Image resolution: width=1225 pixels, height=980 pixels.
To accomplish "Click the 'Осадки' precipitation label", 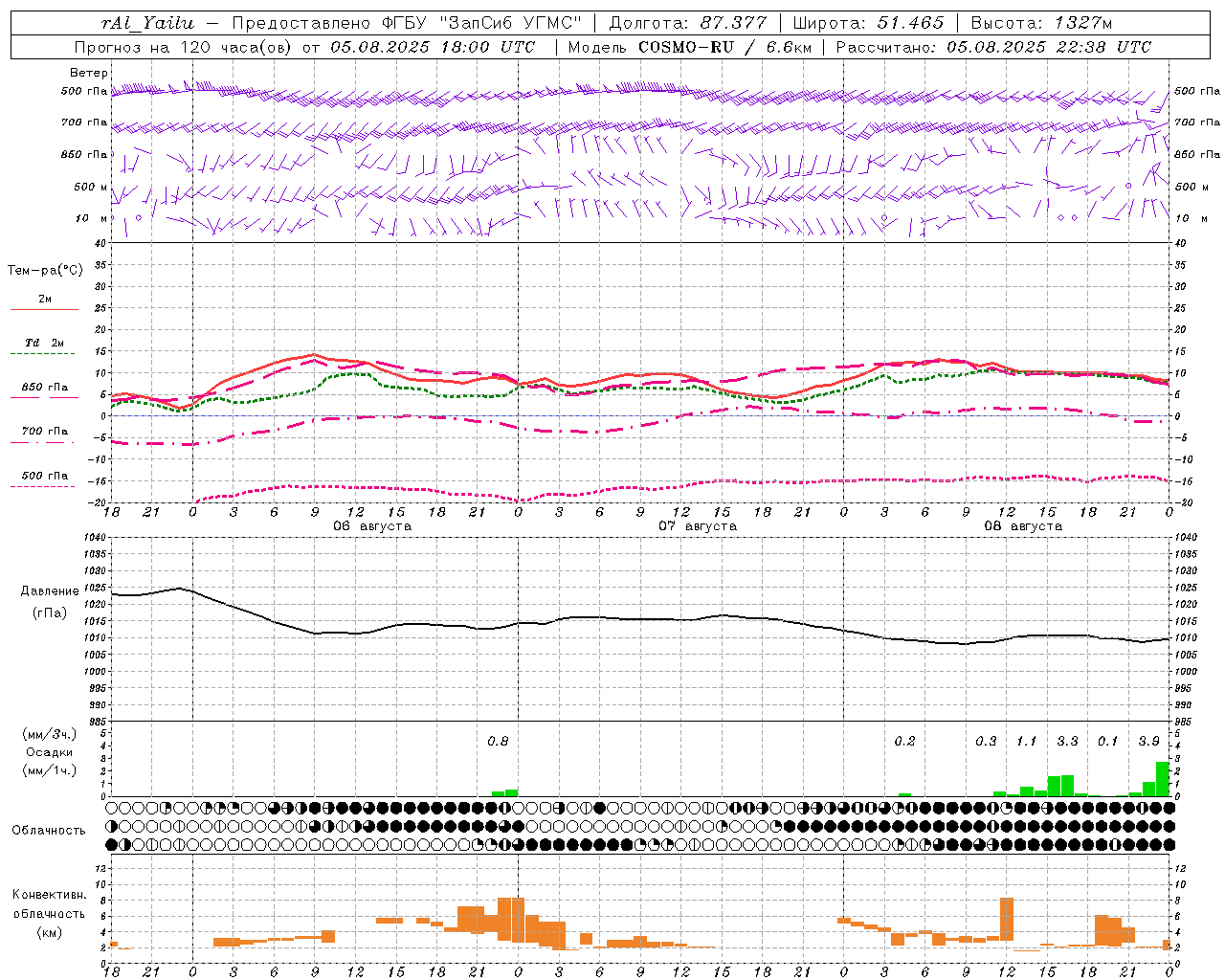I will click(x=49, y=752).
